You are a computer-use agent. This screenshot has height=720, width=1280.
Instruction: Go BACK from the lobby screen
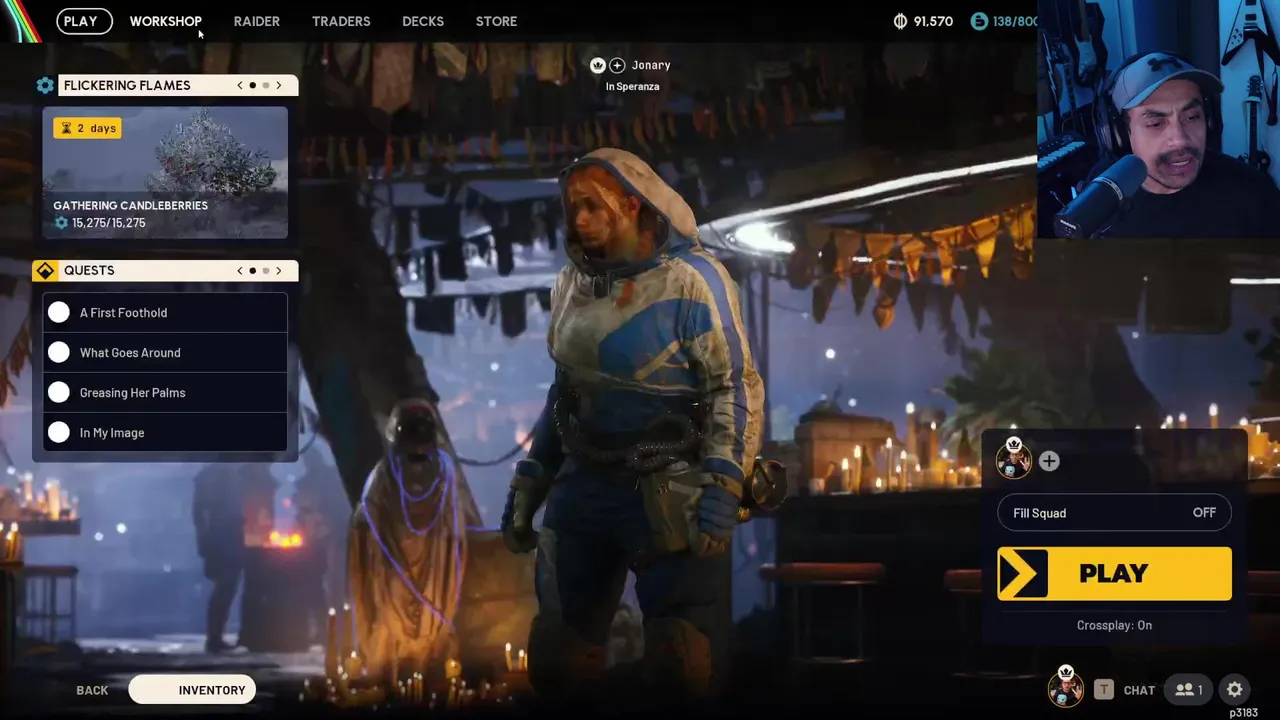point(92,690)
